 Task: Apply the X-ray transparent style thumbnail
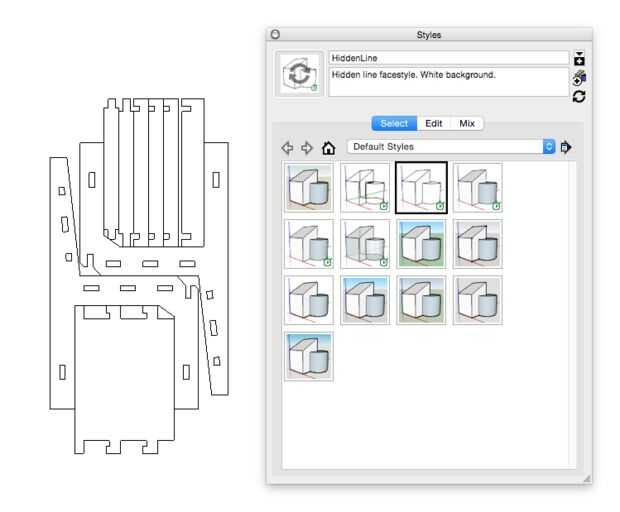(x=365, y=244)
